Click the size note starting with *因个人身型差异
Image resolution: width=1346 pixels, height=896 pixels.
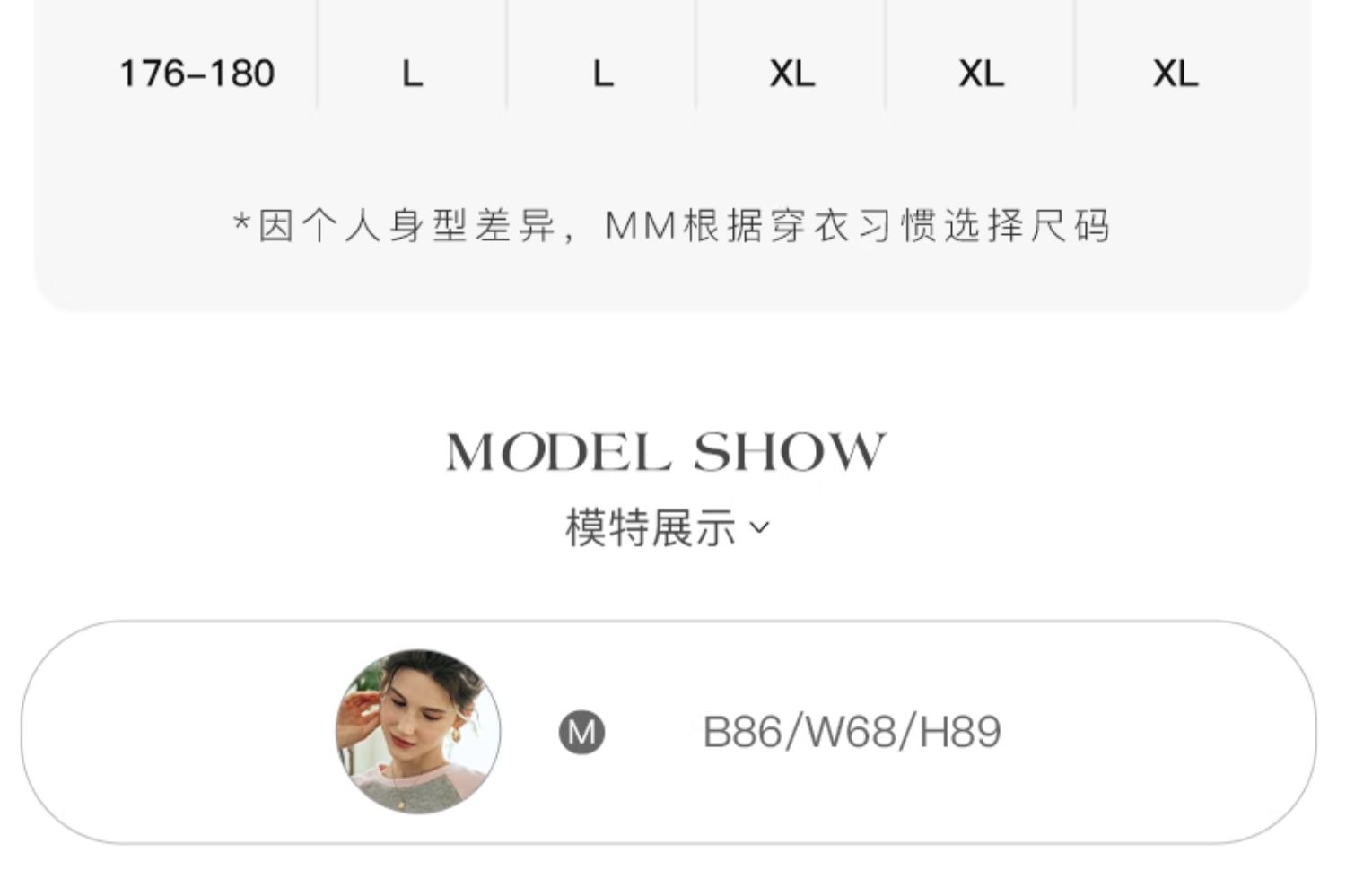(x=672, y=226)
